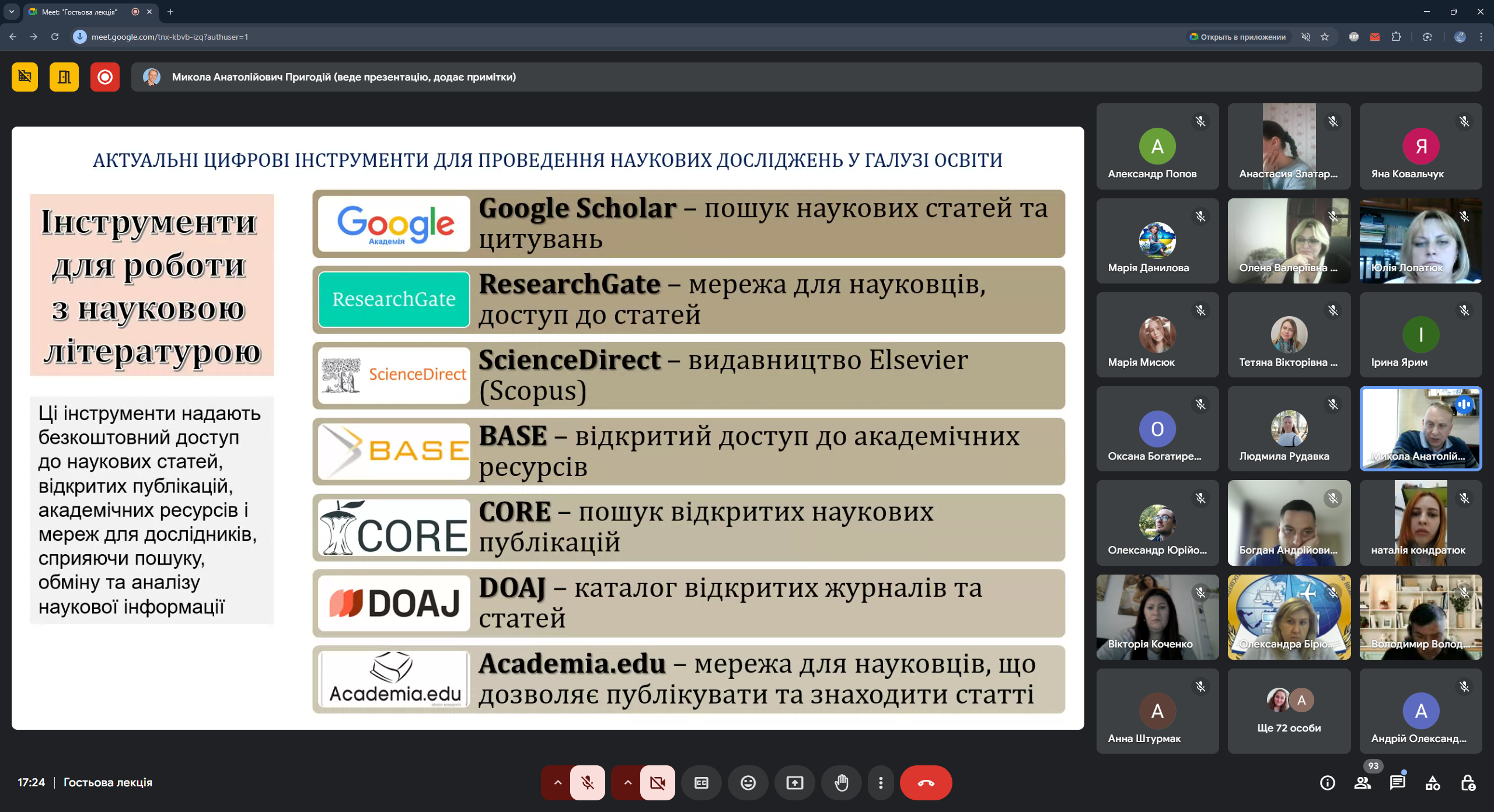Click the muted tab audio icon in address bar
Viewport: 1494px width, 812px height.
[x=1306, y=37]
